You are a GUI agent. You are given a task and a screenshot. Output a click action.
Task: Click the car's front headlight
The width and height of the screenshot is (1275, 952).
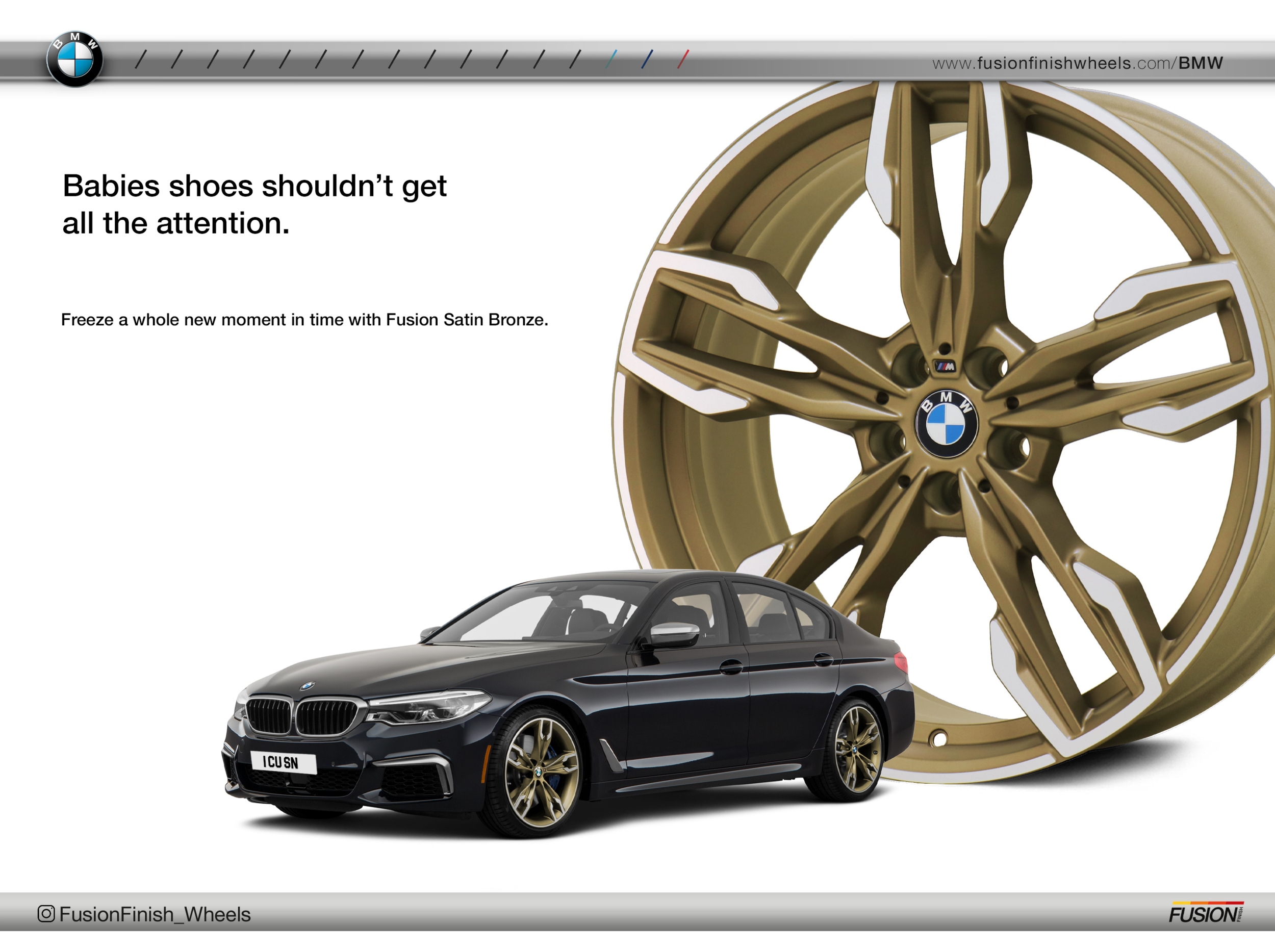click(429, 708)
